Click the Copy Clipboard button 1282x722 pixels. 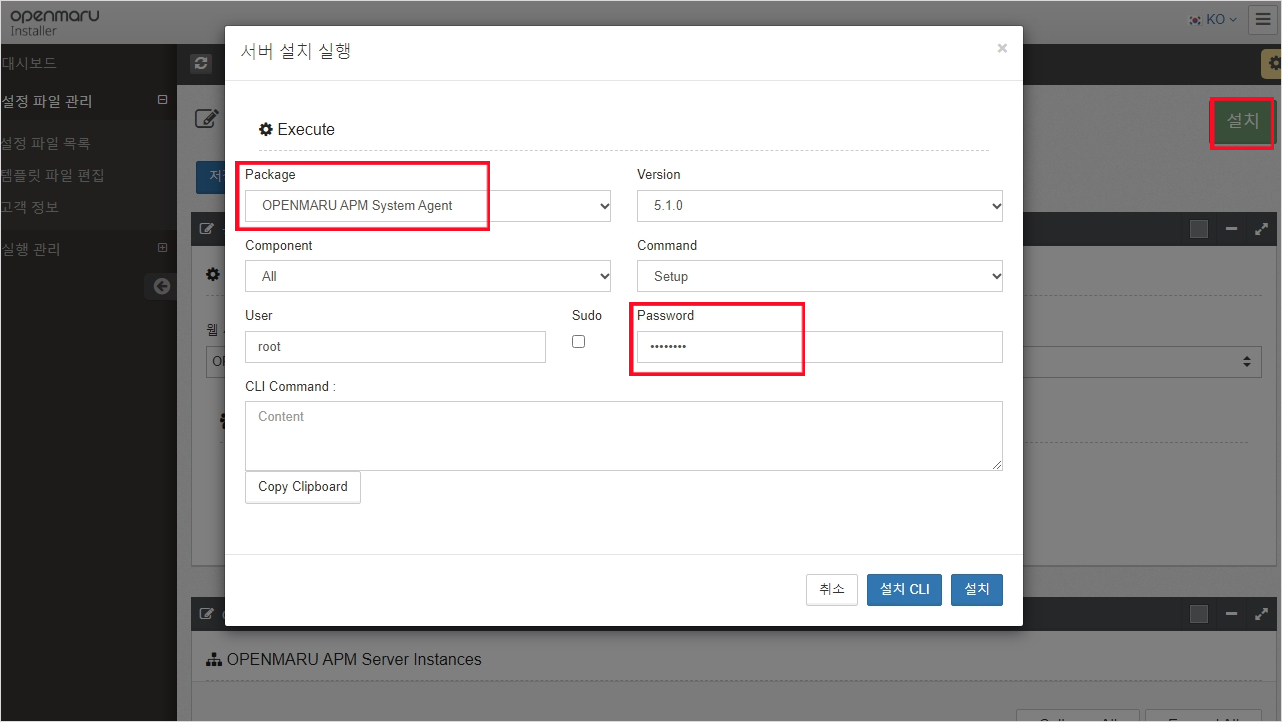click(302, 487)
